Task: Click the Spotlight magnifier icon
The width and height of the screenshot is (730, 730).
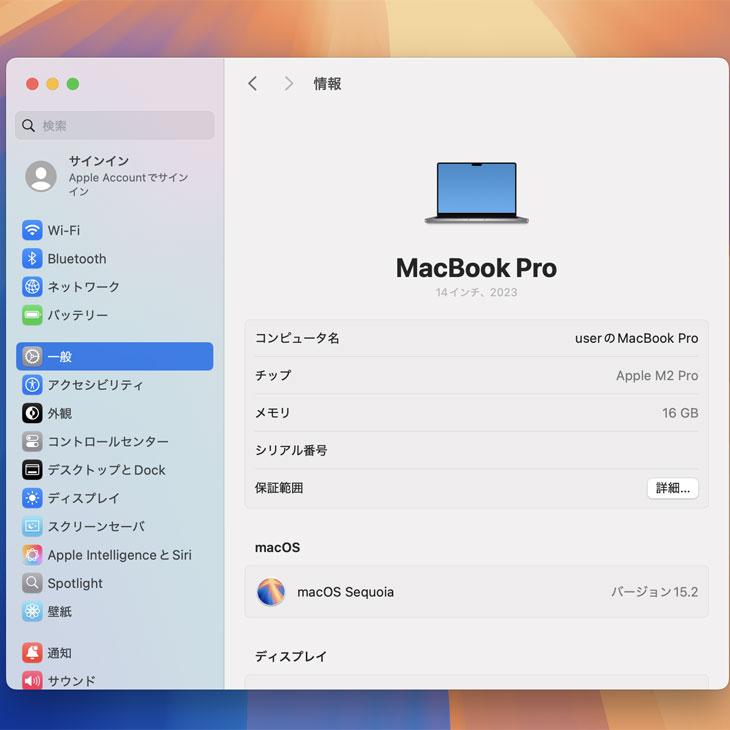Action: 32,583
